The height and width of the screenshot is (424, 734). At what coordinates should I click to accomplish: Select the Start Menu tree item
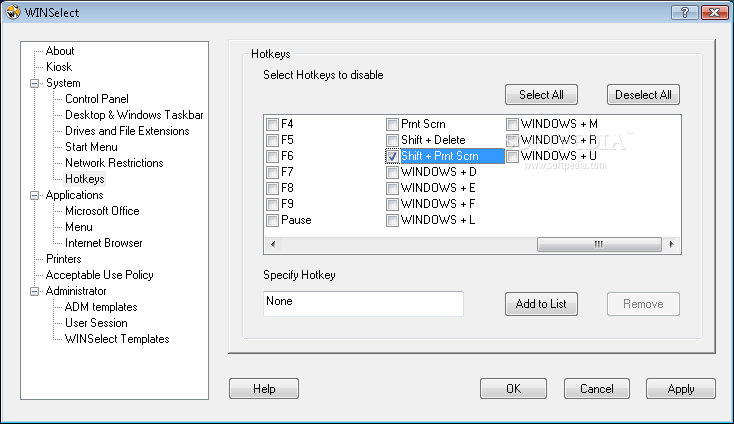coord(91,147)
